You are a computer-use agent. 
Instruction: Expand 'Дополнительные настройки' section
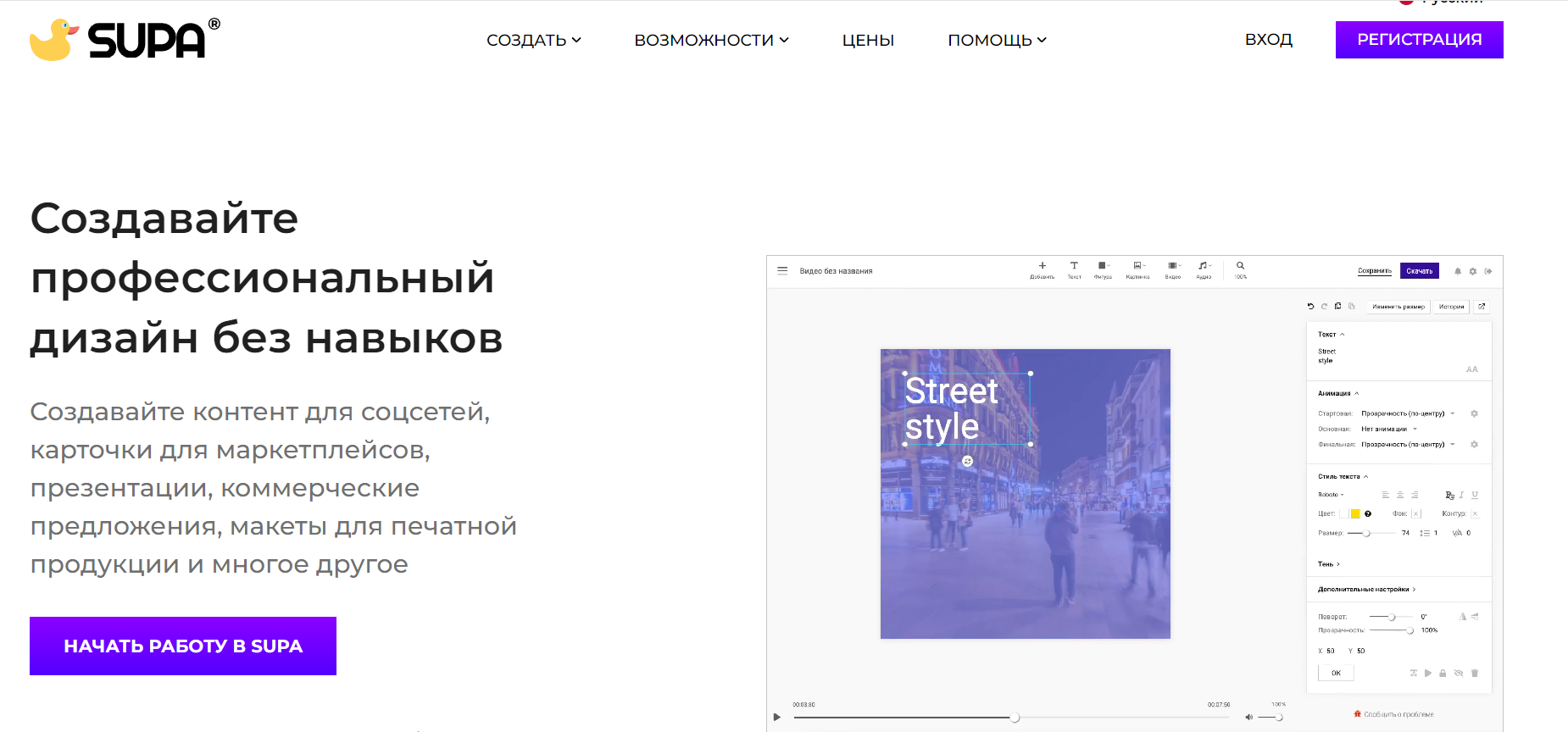[1366, 590]
